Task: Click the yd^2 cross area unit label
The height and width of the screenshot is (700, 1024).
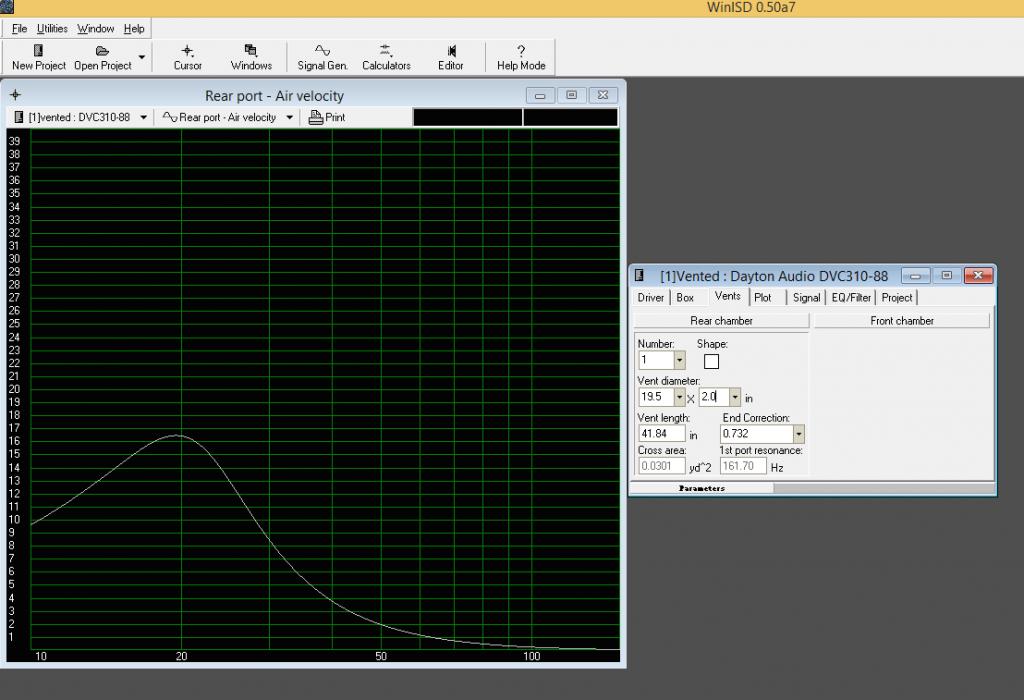Action: pyautogui.click(x=700, y=468)
